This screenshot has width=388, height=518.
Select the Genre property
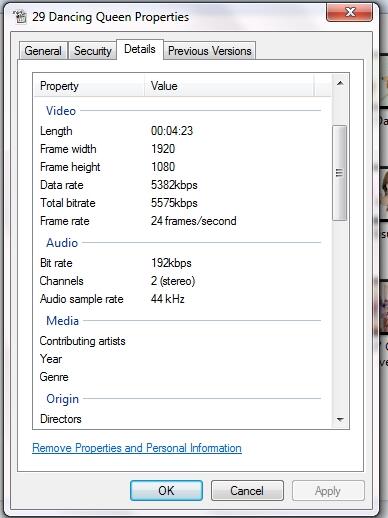(x=54, y=377)
